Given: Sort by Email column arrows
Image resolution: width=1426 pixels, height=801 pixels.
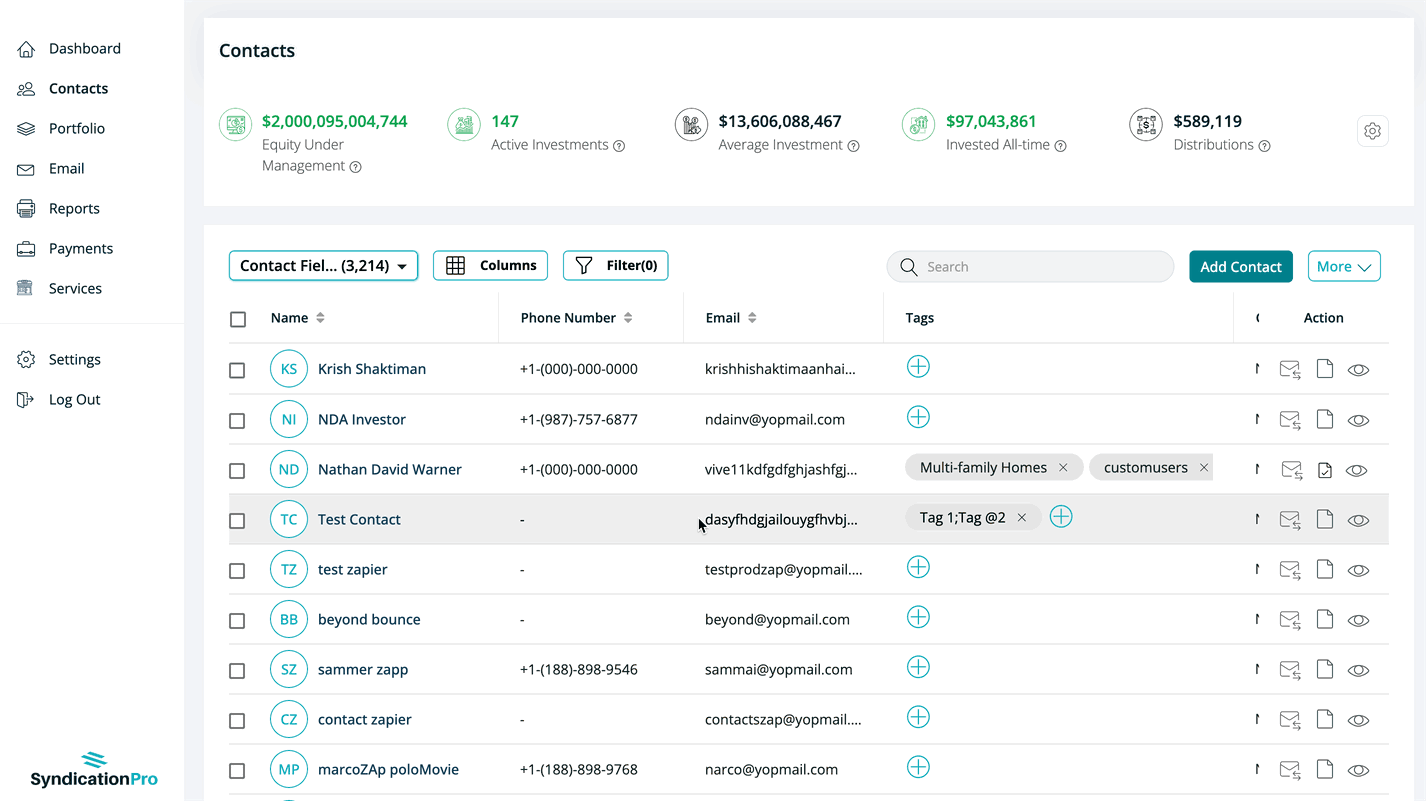Looking at the screenshot, I should coord(752,318).
